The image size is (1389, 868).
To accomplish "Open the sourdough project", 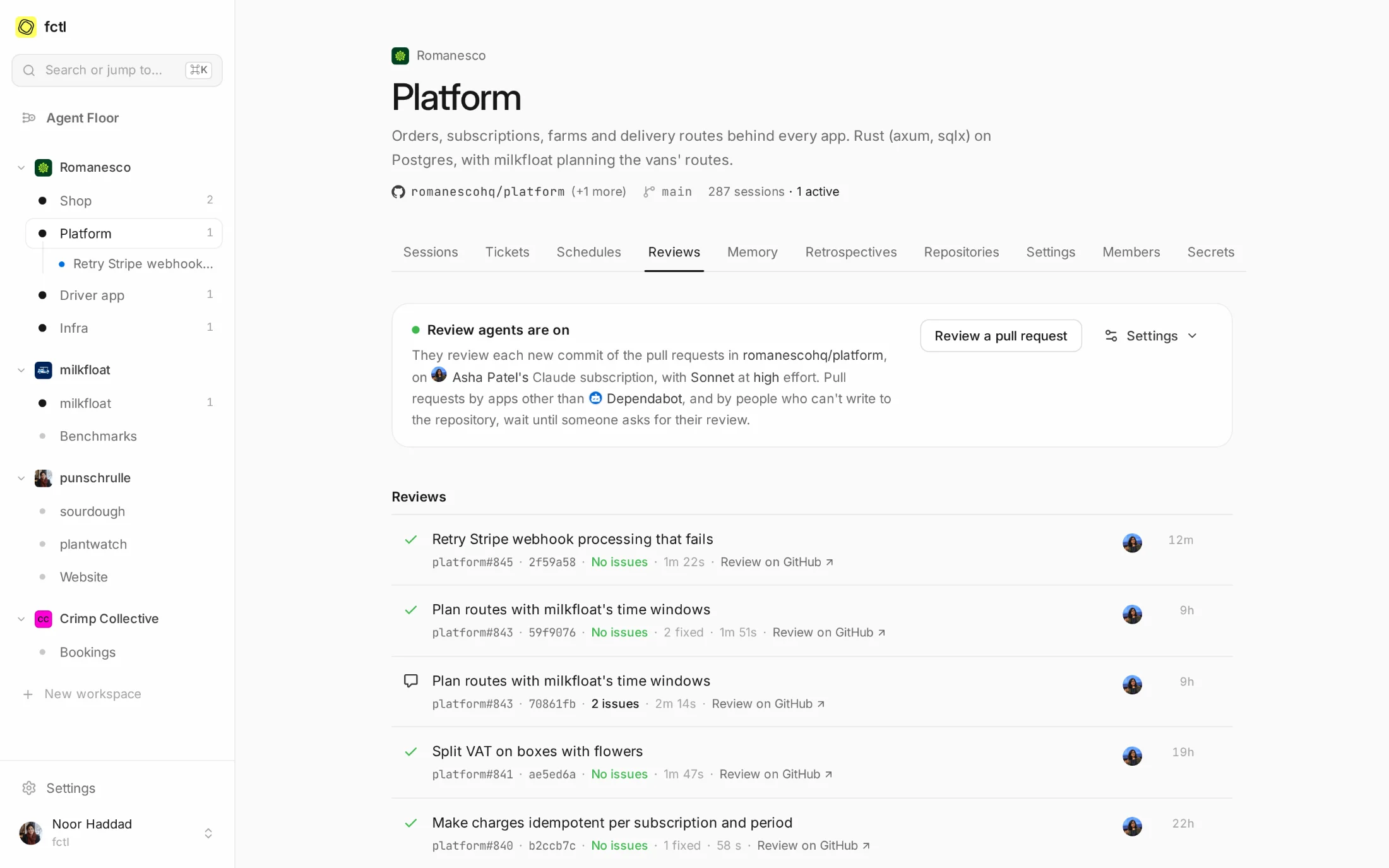I will click(124, 511).
